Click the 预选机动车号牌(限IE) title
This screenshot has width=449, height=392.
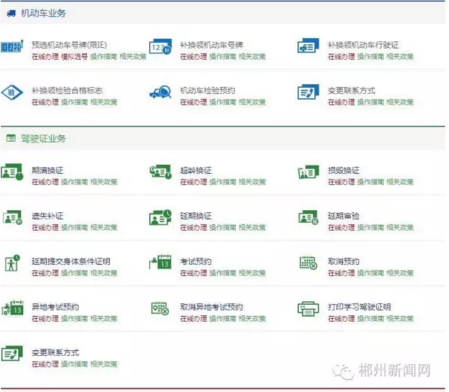[x=69, y=45]
